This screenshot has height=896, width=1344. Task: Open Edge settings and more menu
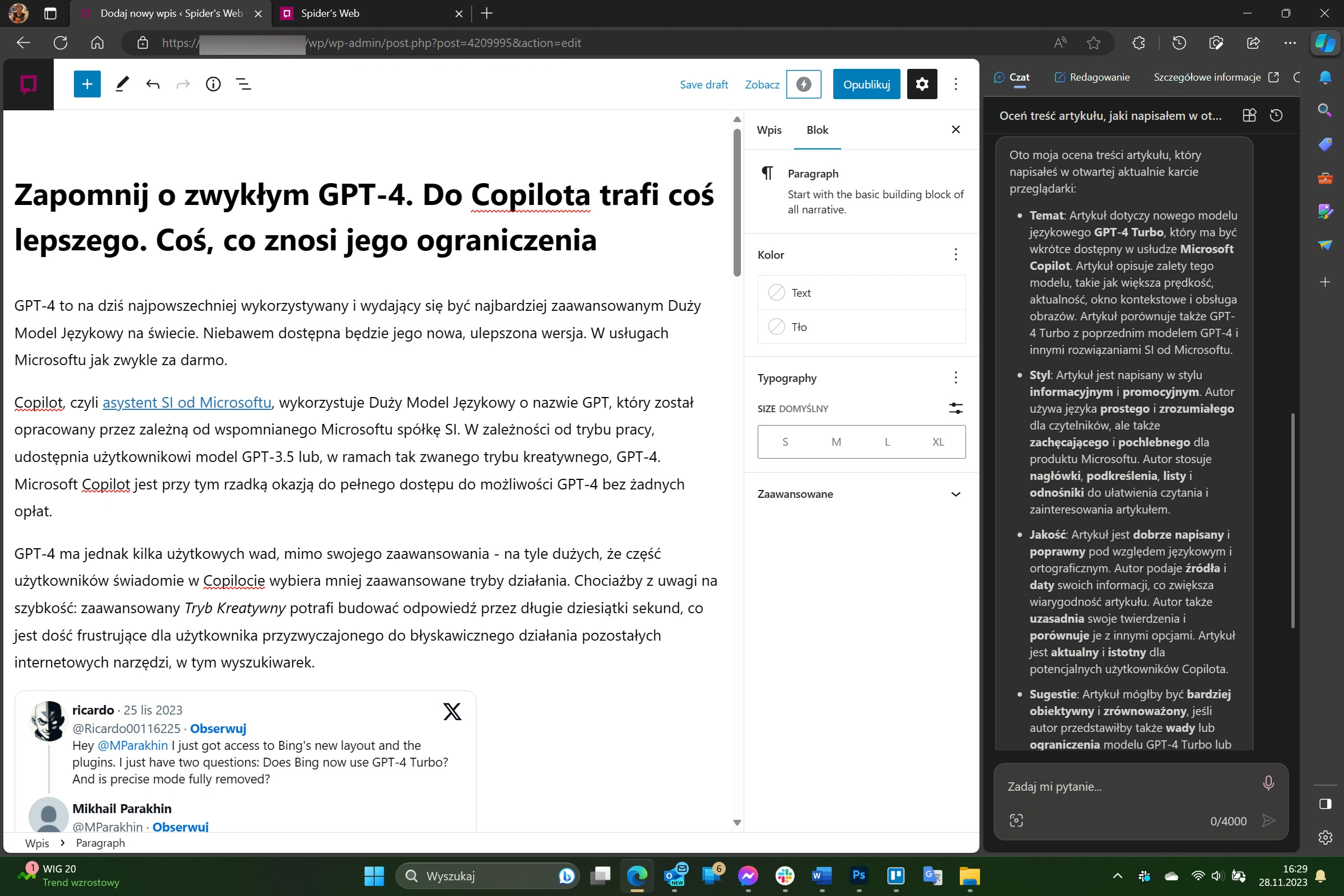point(1290,43)
